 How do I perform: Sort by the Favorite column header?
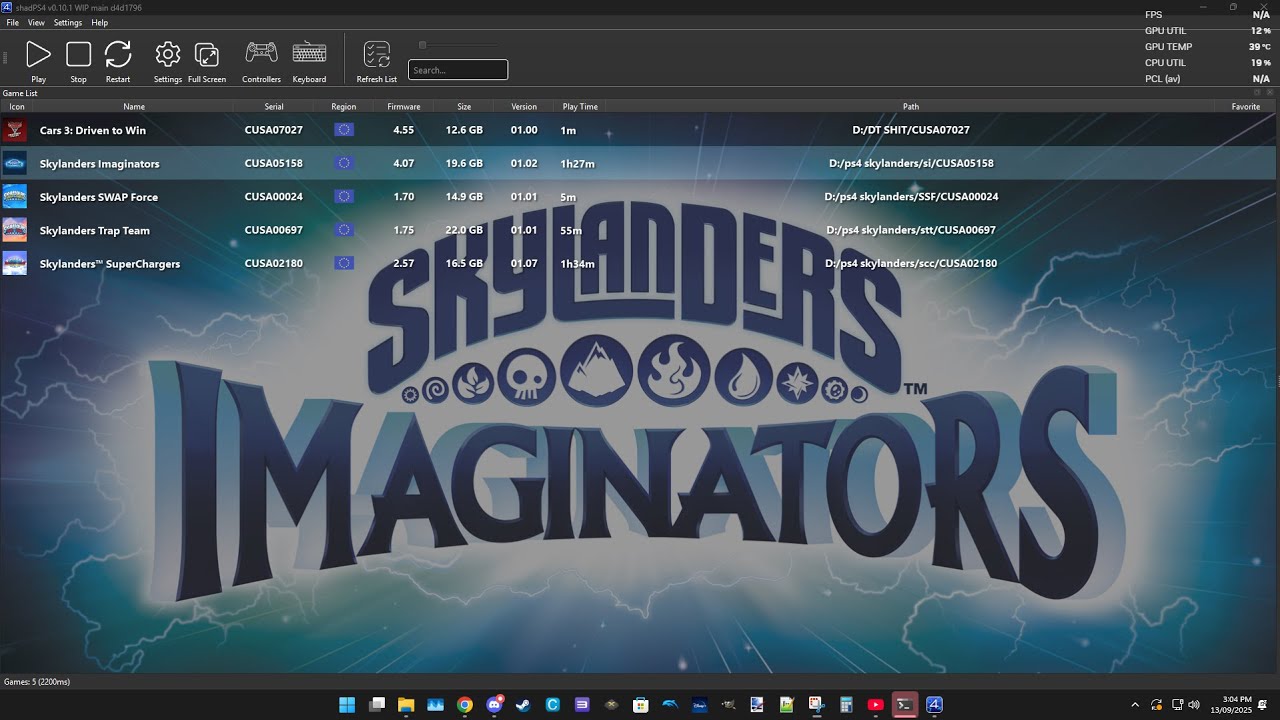1246,106
